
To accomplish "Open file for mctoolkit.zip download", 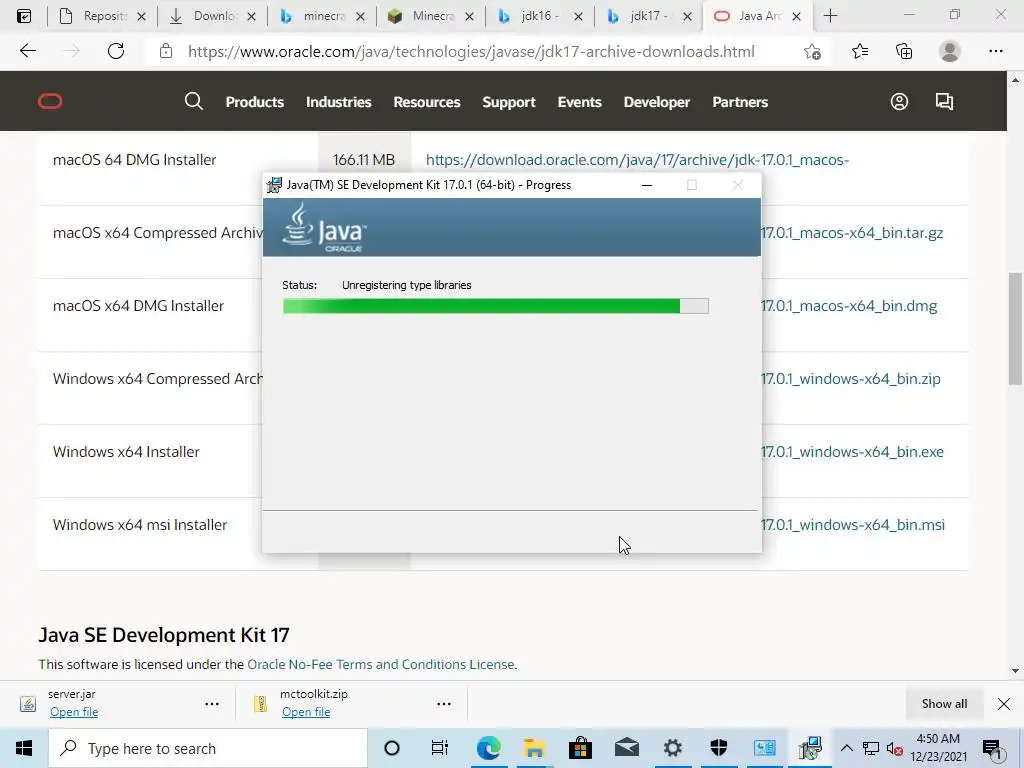I will click(x=306, y=712).
